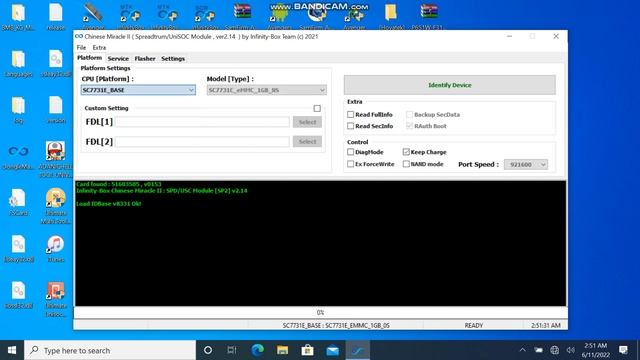Click the 'Load IDBase v8331 Ok!' log line
Viewport: 640px width, 360px height.
click(109, 204)
